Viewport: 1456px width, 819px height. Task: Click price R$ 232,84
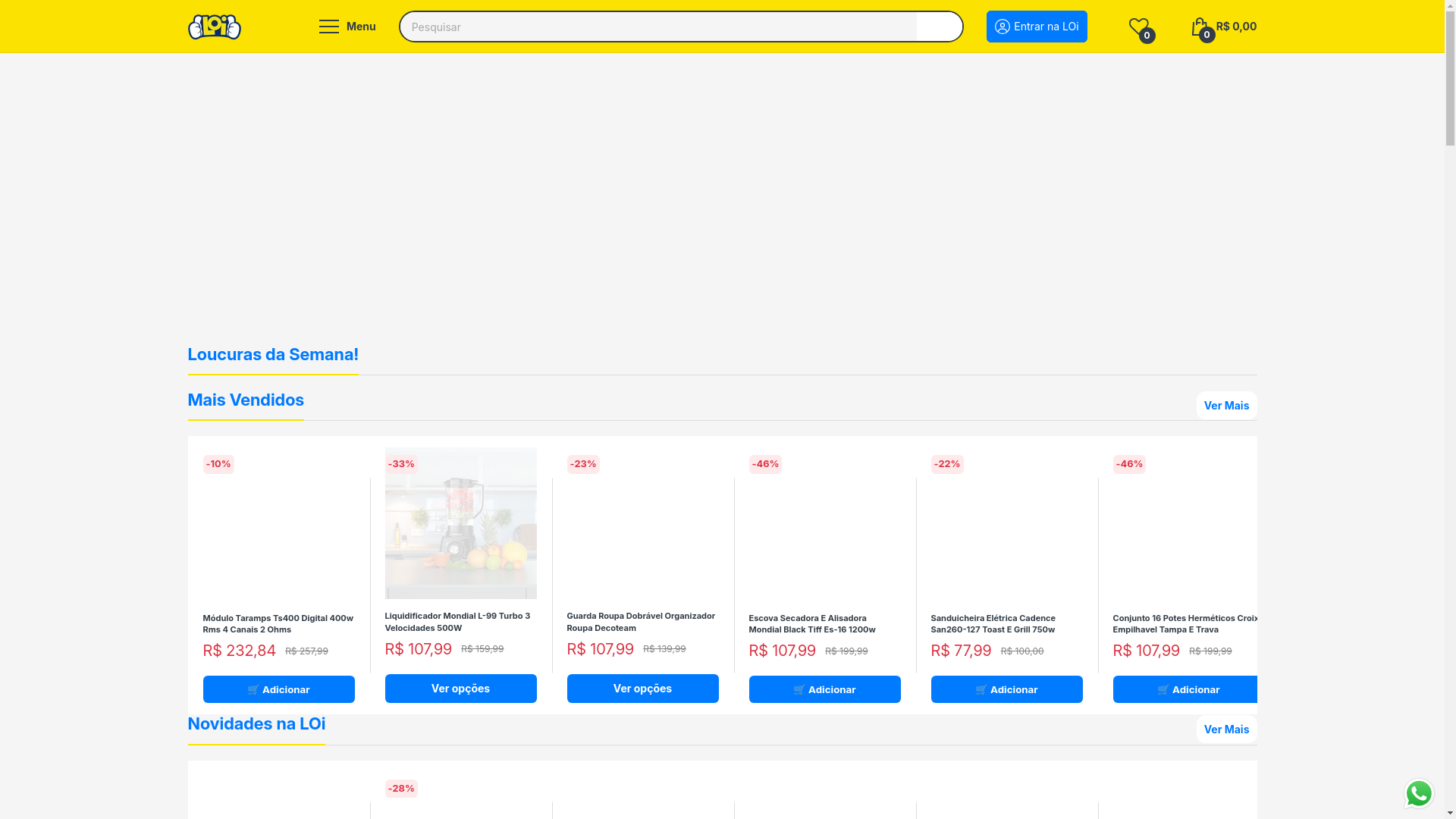(x=240, y=651)
